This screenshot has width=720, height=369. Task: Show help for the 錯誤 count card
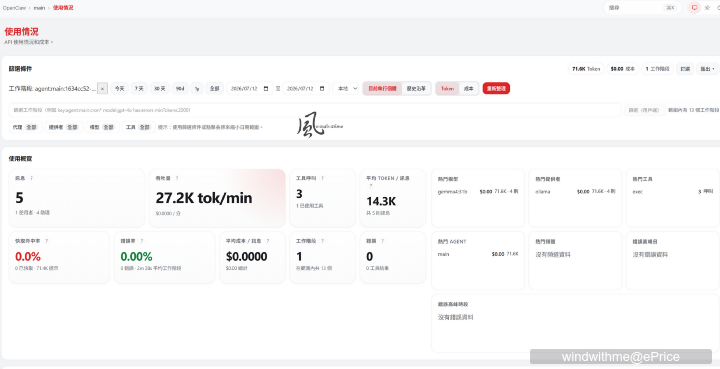click(x=382, y=241)
